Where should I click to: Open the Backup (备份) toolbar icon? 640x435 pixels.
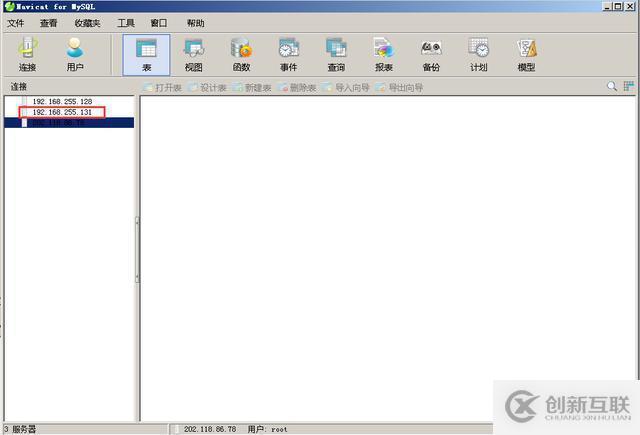(431, 55)
